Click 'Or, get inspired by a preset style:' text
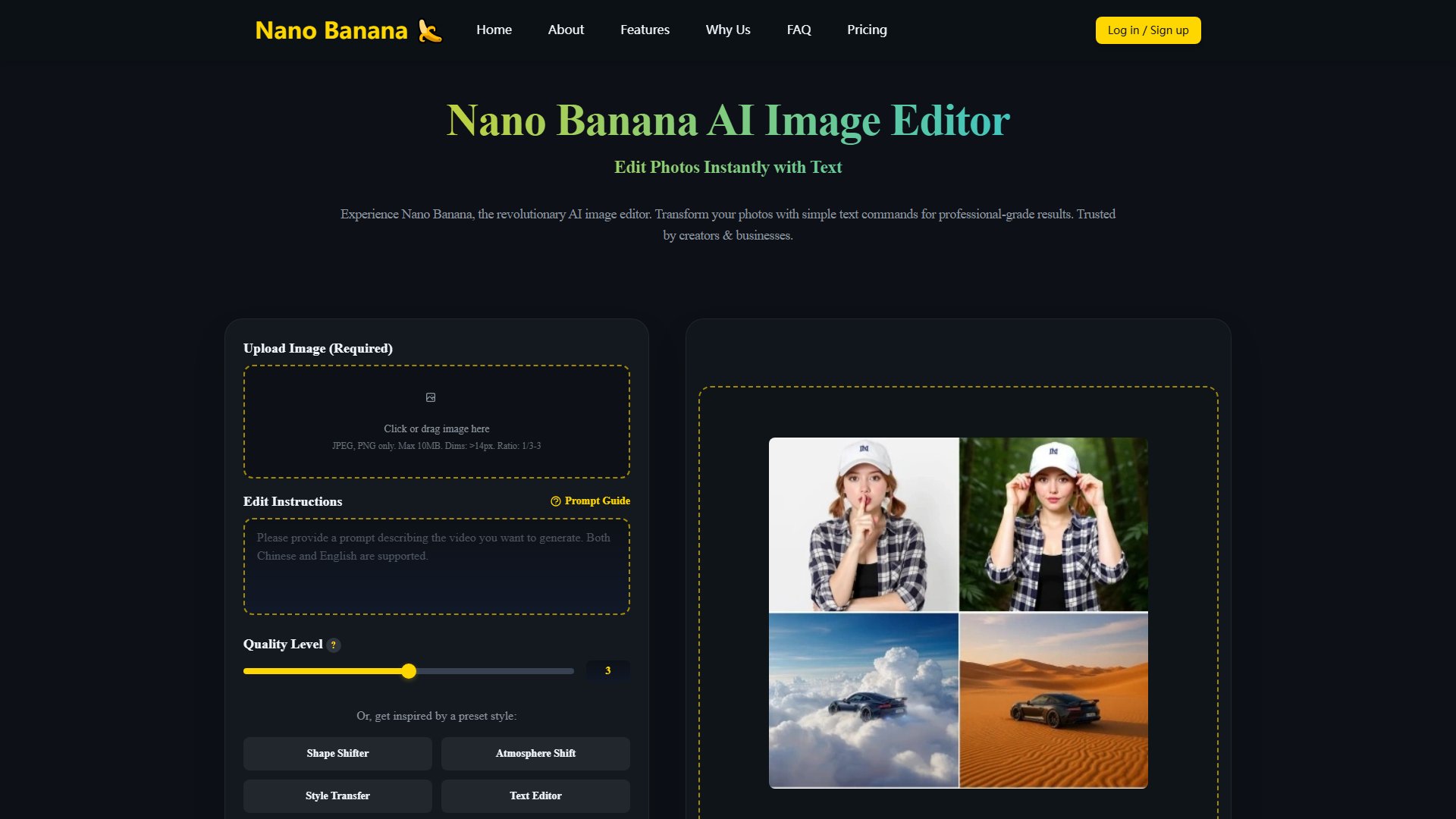Image resolution: width=1456 pixels, height=819 pixels. (x=437, y=716)
